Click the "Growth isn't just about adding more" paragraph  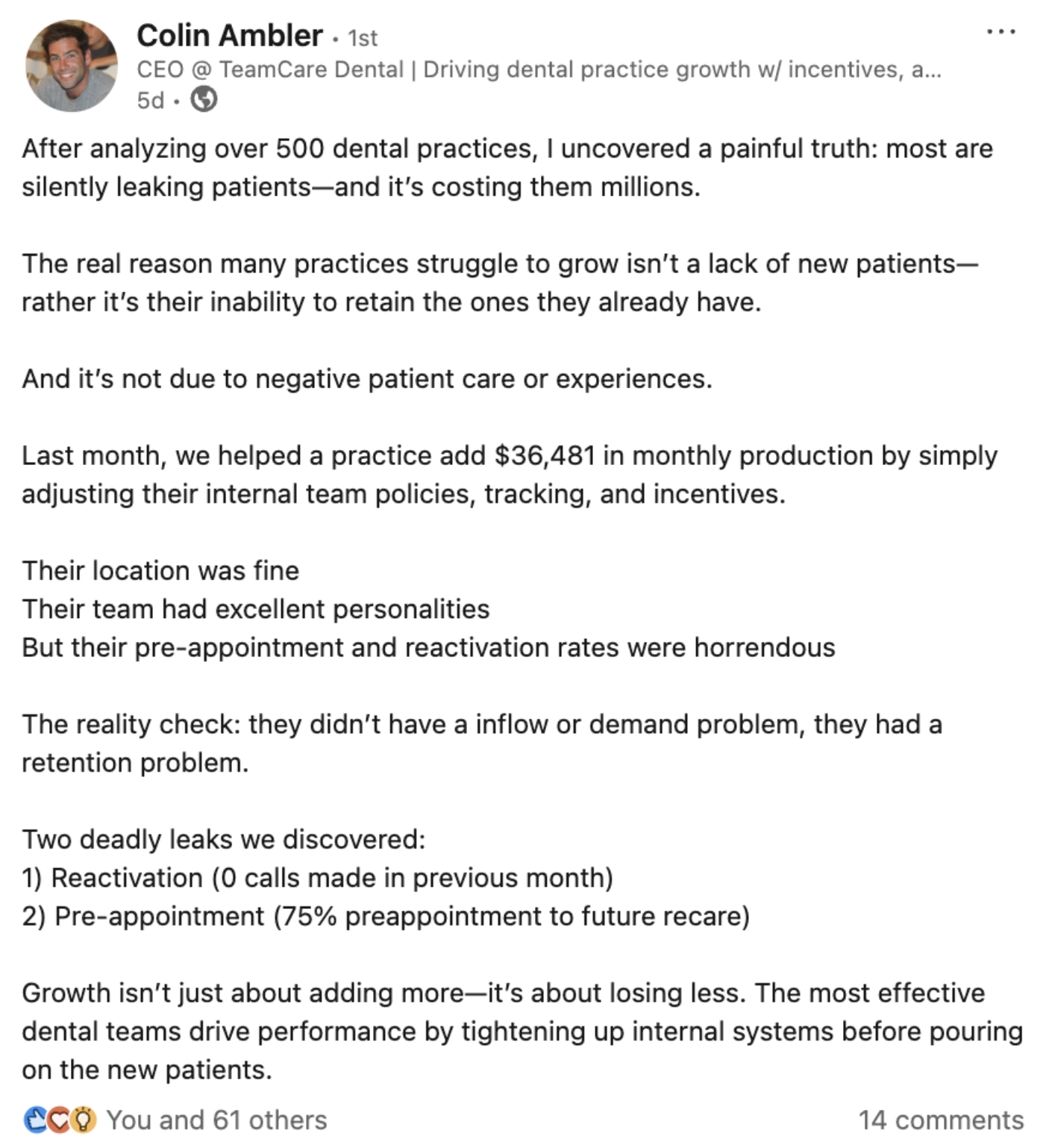[x=522, y=1032]
